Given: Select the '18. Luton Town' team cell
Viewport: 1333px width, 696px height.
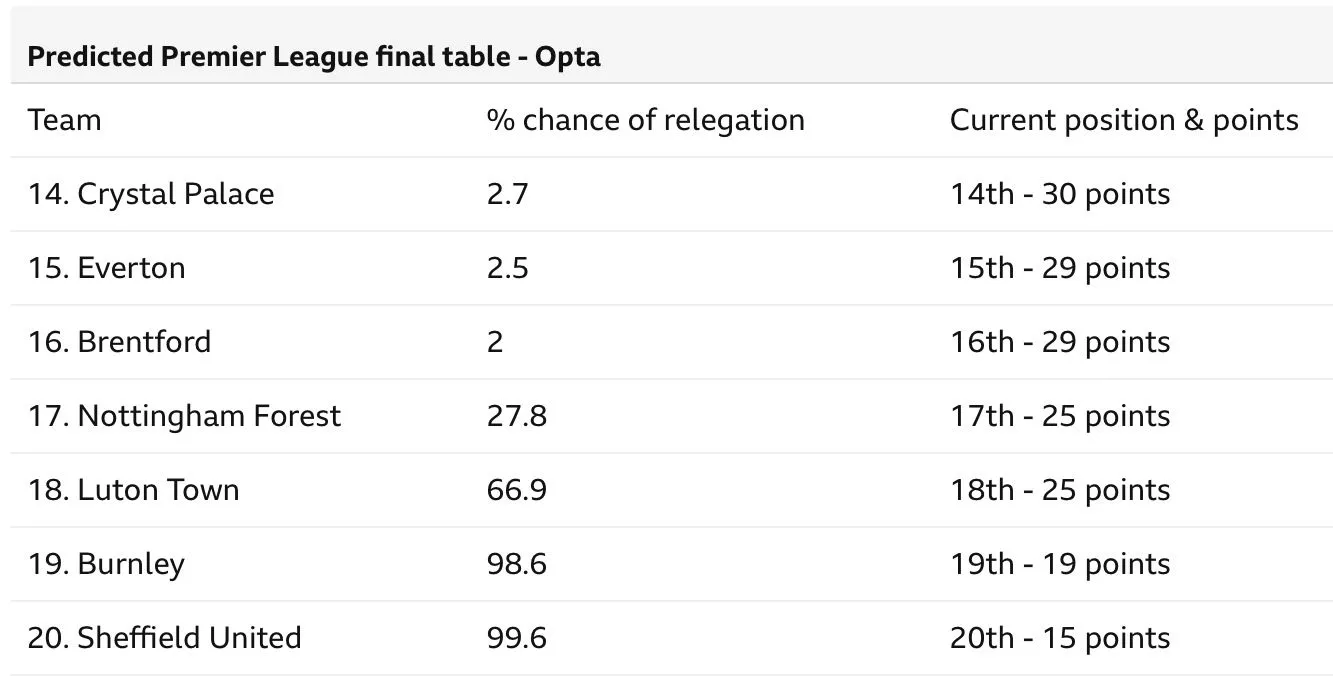Looking at the screenshot, I should click(133, 490).
